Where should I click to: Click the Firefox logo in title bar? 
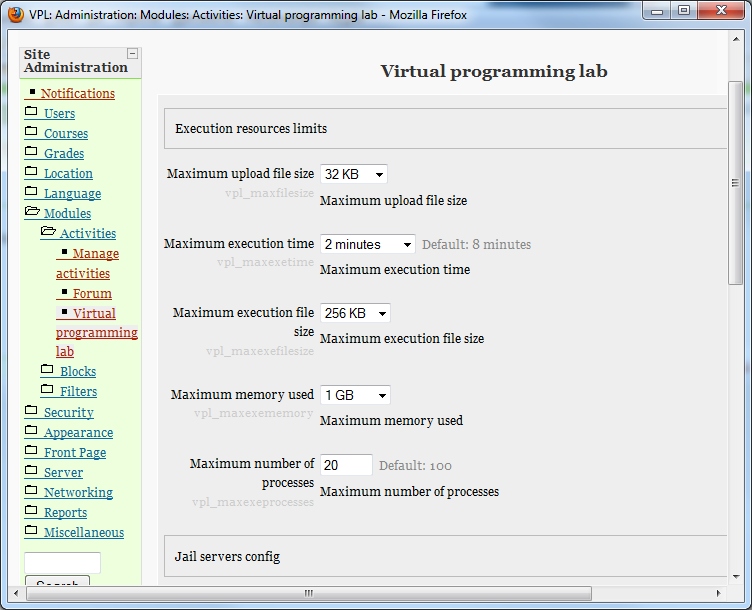(x=16, y=15)
